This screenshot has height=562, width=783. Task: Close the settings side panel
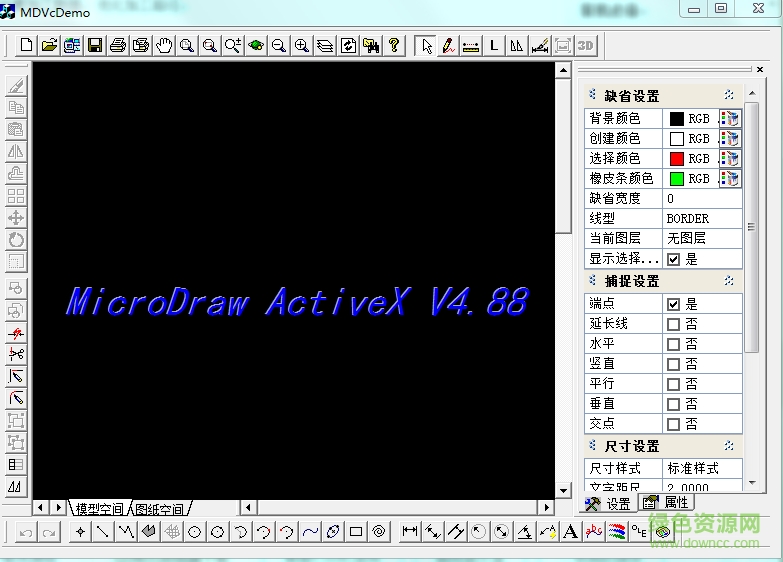tap(760, 69)
